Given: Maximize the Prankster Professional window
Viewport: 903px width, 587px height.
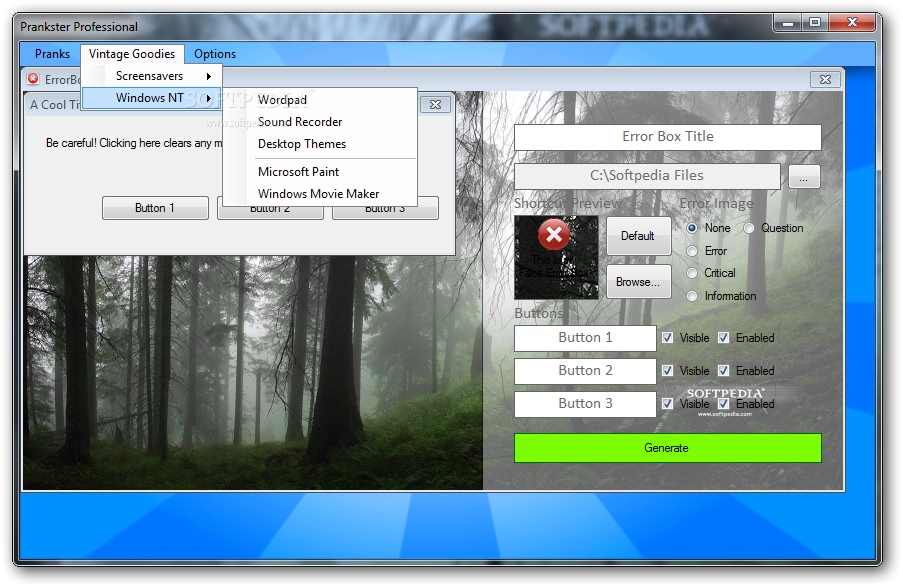Looking at the screenshot, I should 814,23.
